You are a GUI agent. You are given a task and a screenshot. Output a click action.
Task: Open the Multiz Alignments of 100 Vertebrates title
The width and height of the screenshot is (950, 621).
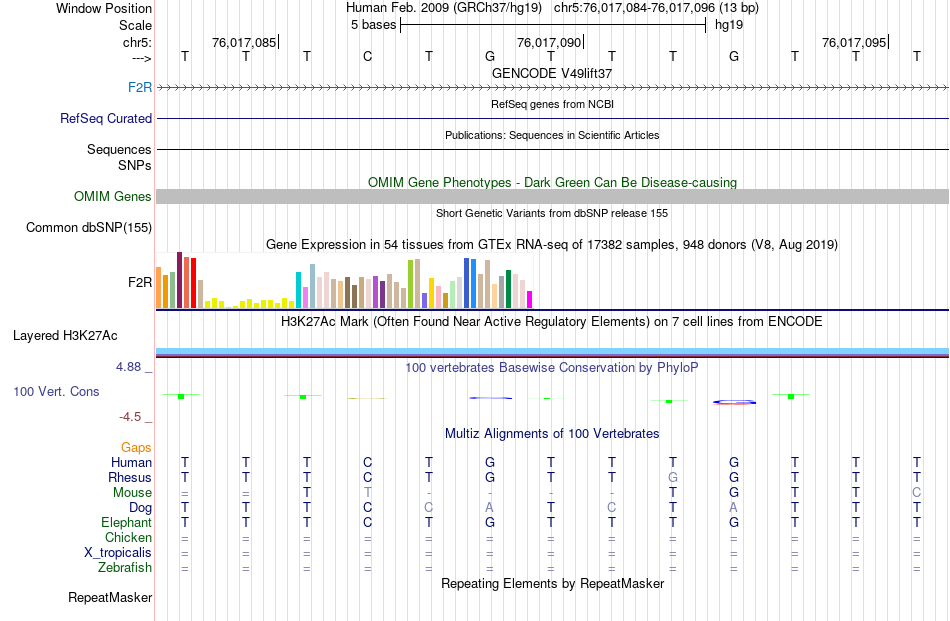[x=552, y=434]
